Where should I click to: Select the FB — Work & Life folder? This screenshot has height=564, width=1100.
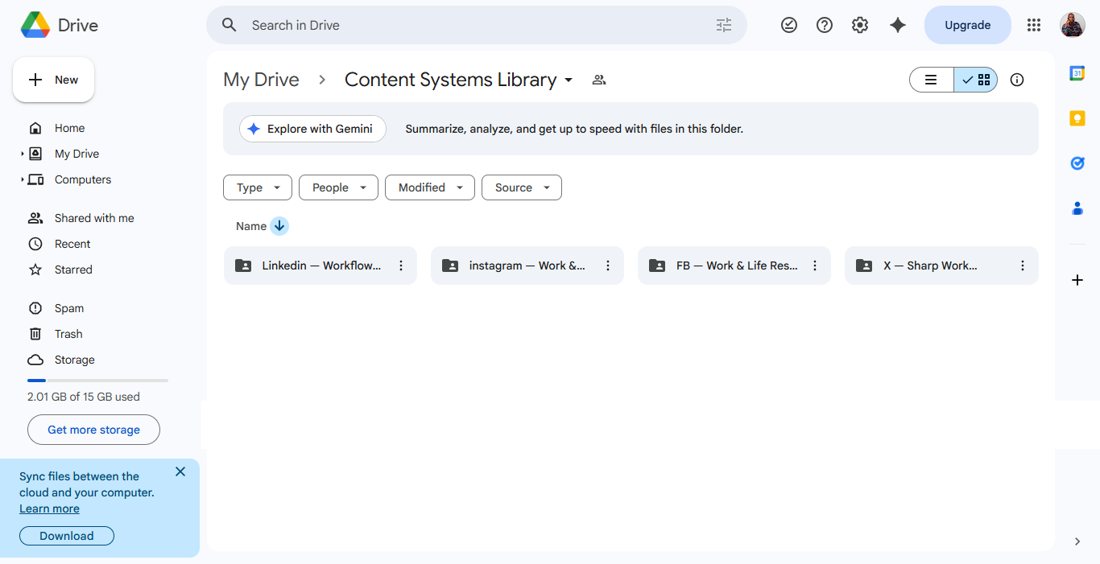click(x=734, y=266)
